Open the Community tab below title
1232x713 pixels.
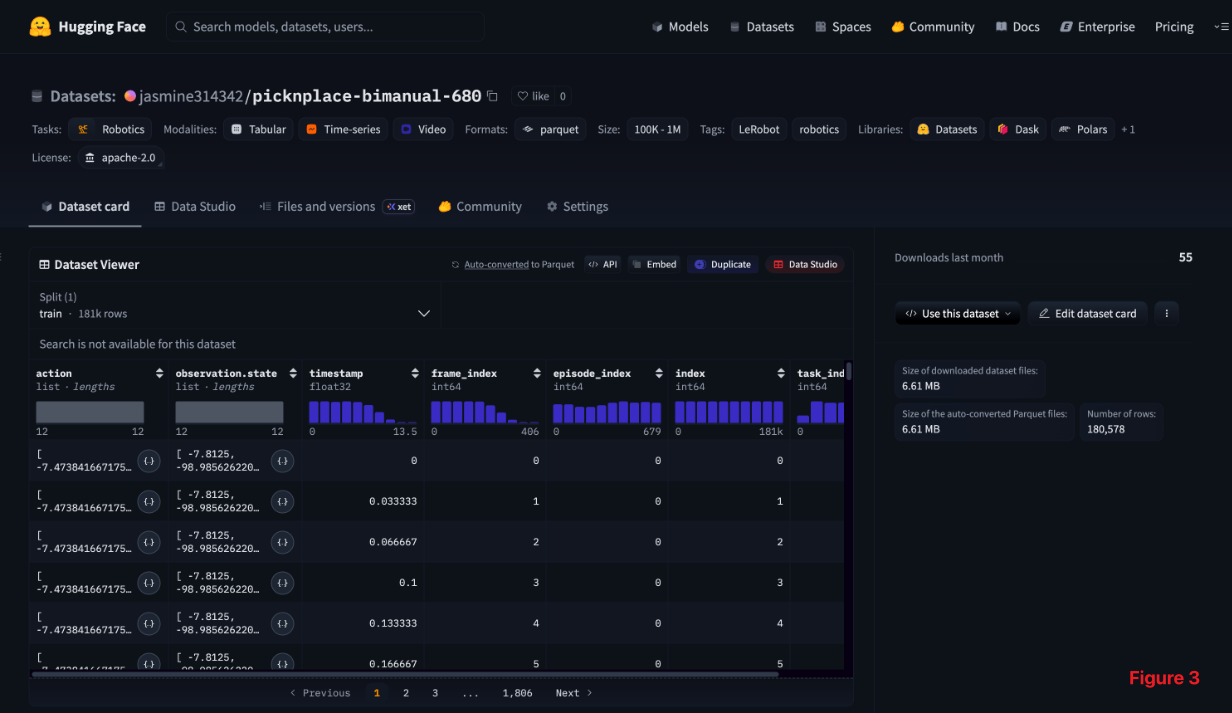(x=480, y=206)
